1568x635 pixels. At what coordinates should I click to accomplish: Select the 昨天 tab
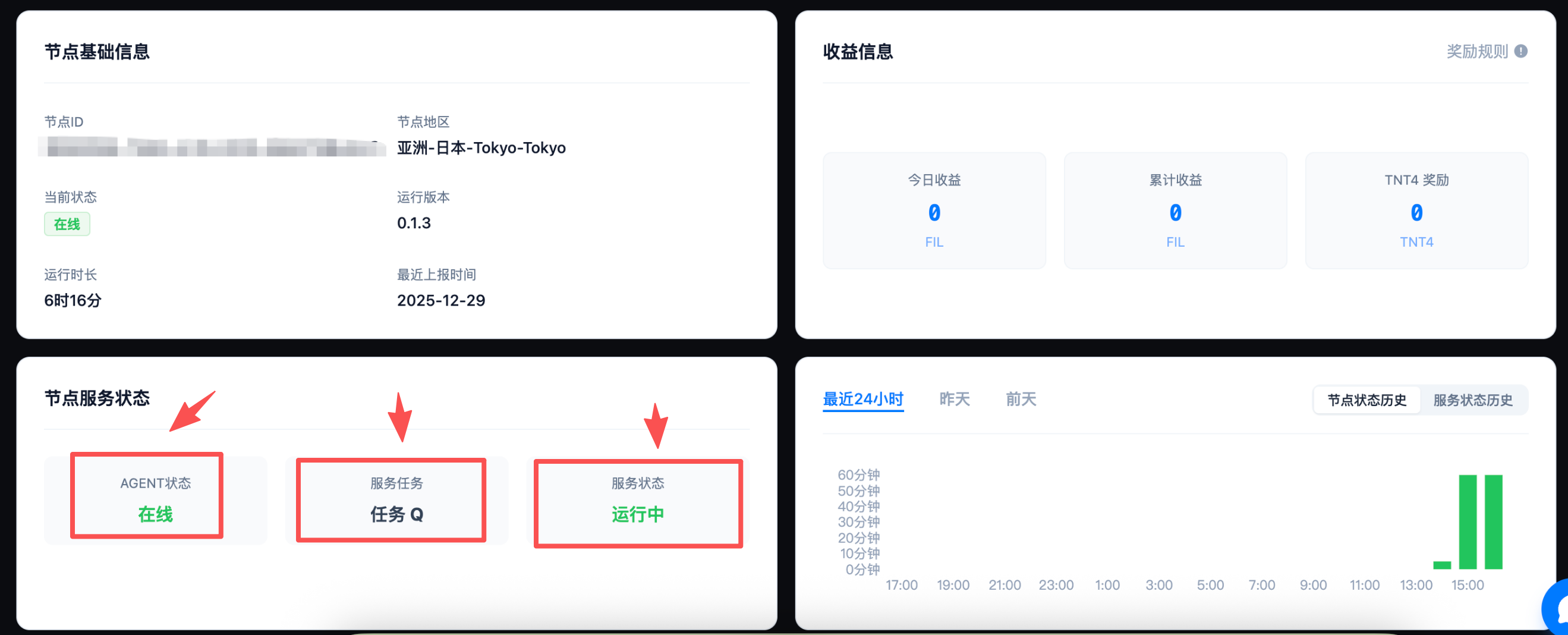point(954,400)
